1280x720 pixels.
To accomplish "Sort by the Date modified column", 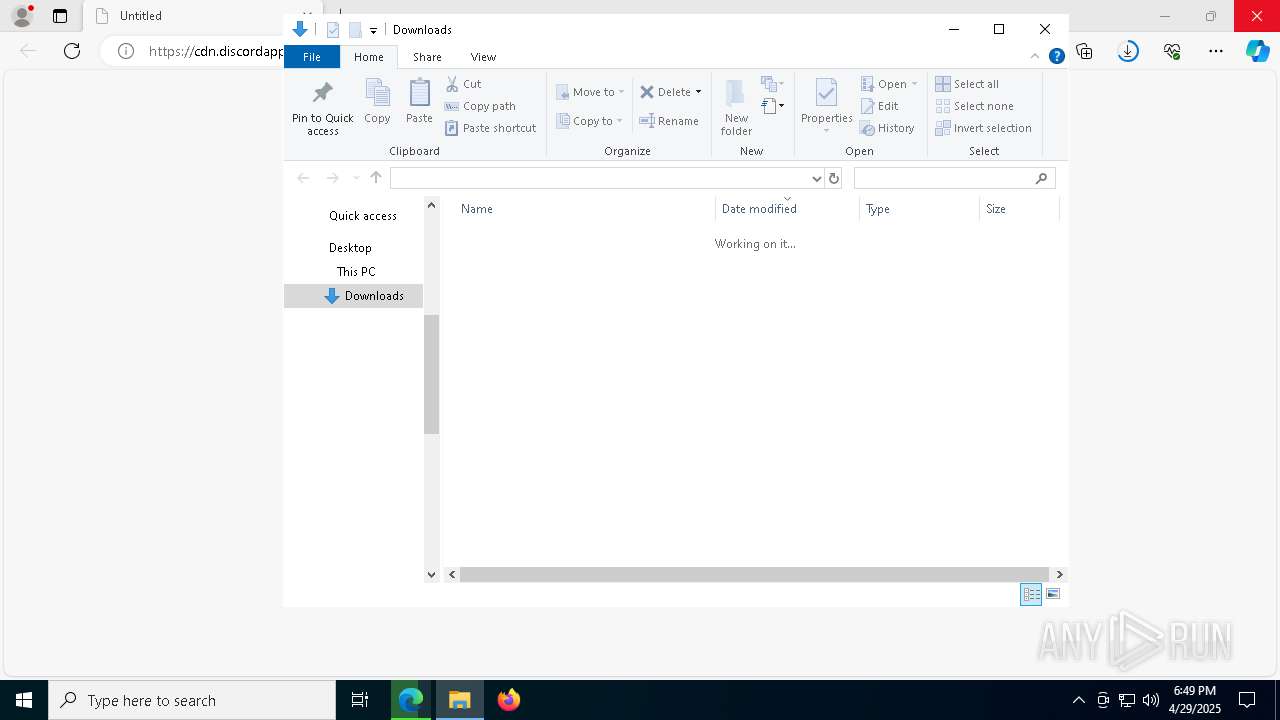I will point(787,209).
